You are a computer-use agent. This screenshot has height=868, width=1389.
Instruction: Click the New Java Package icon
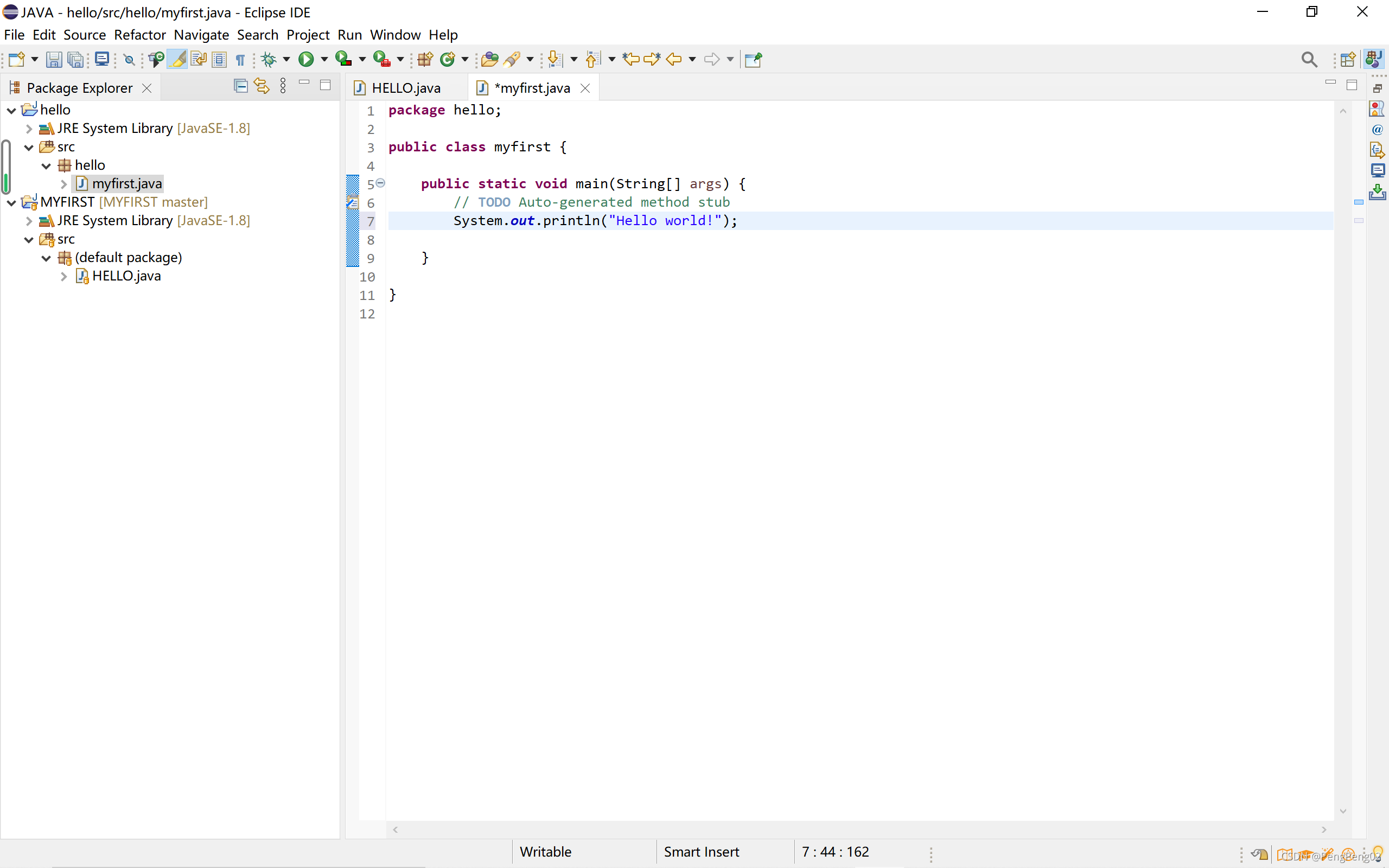pyautogui.click(x=425, y=59)
